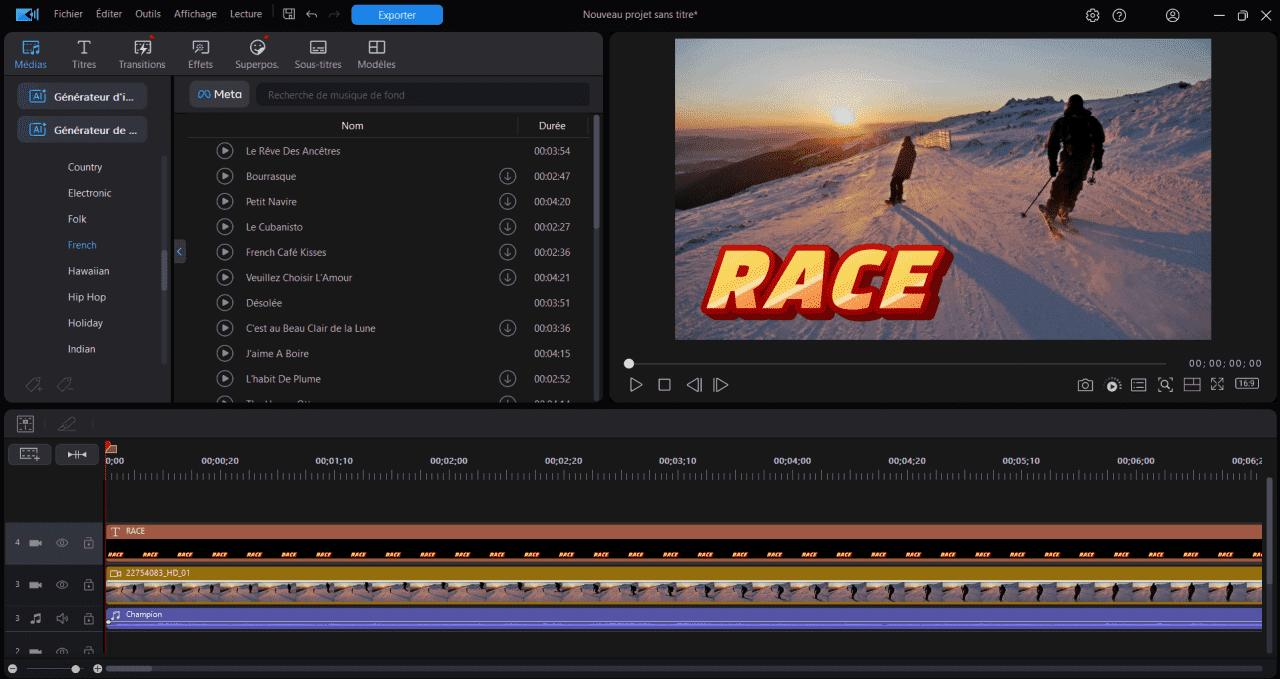Mute the Champion audio track
1280x679 pixels.
click(61, 618)
